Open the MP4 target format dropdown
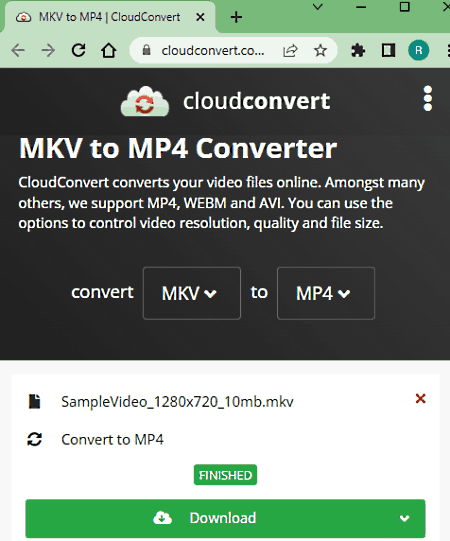The image size is (450, 541). 326,293
